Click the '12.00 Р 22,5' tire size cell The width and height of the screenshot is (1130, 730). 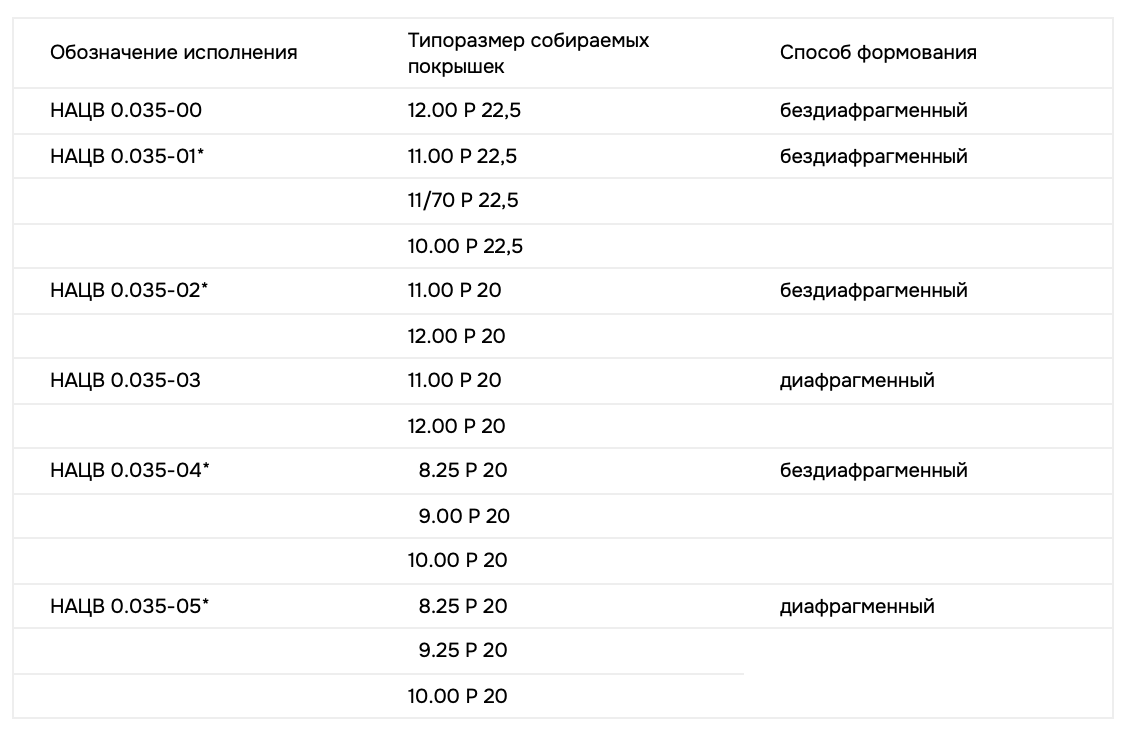click(464, 111)
